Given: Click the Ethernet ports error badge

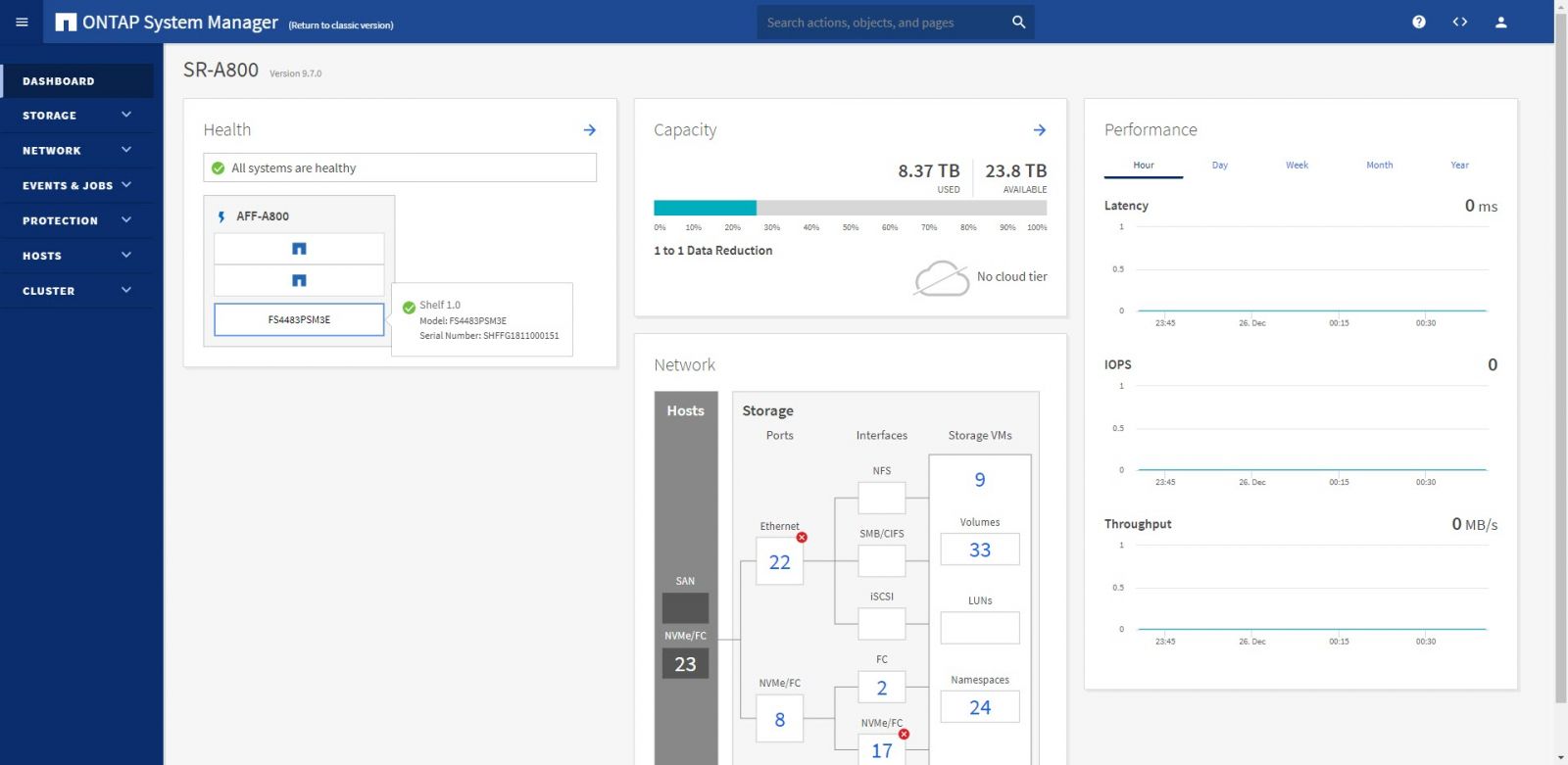Looking at the screenshot, I should click(x=802, y=537).
